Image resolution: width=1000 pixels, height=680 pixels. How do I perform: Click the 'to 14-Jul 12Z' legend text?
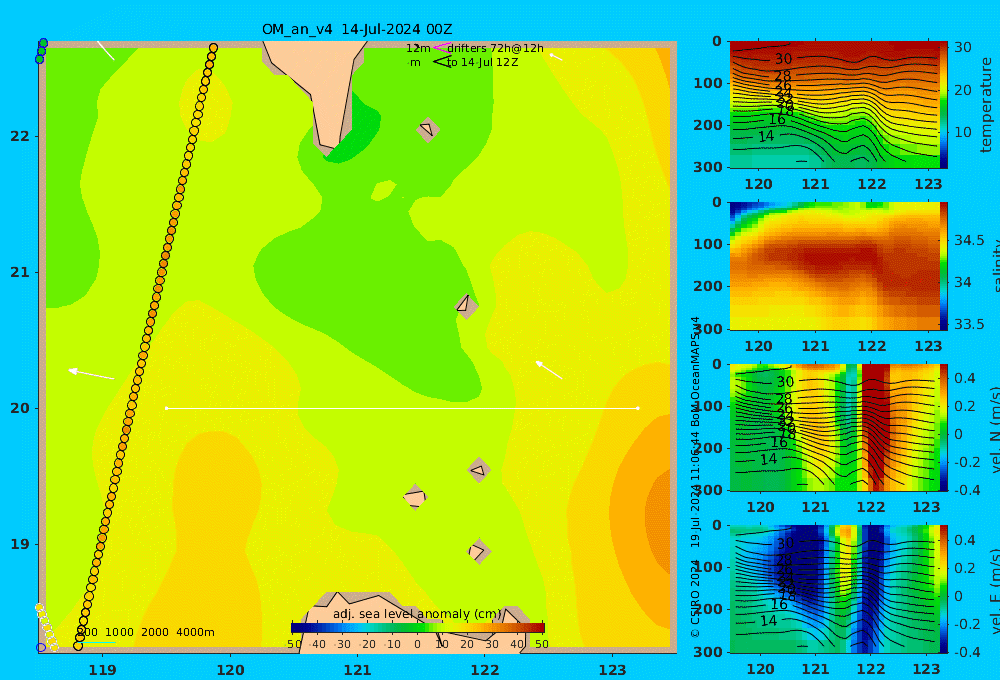click(482, 63)
